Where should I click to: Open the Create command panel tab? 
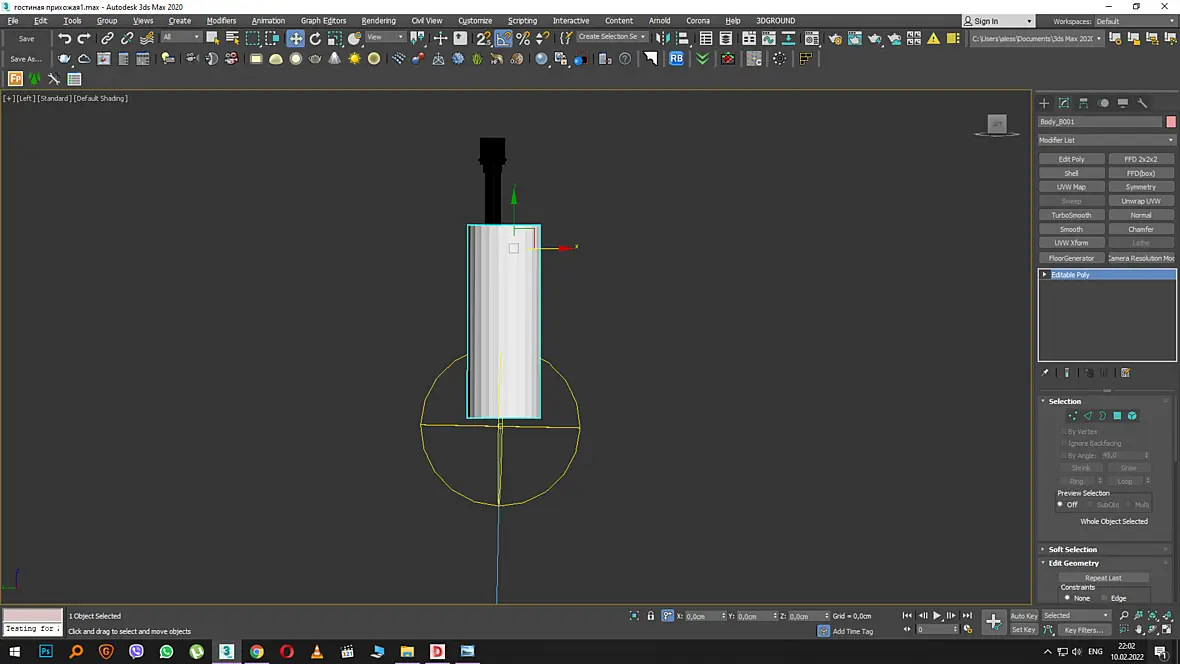point(1045,103)
